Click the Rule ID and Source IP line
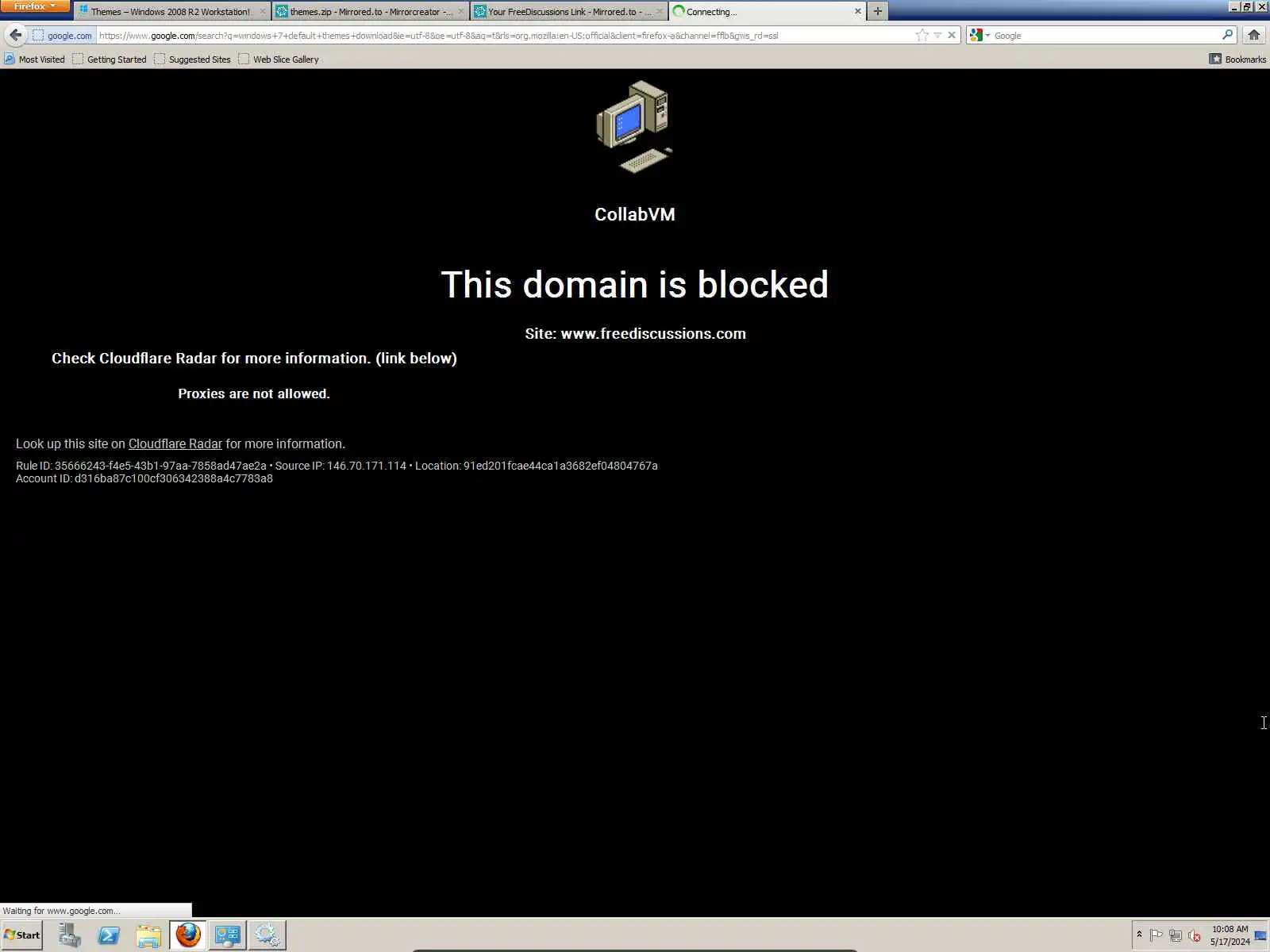Image resolution: width=1270 pixels, height=952 pixels. [337, 466]
